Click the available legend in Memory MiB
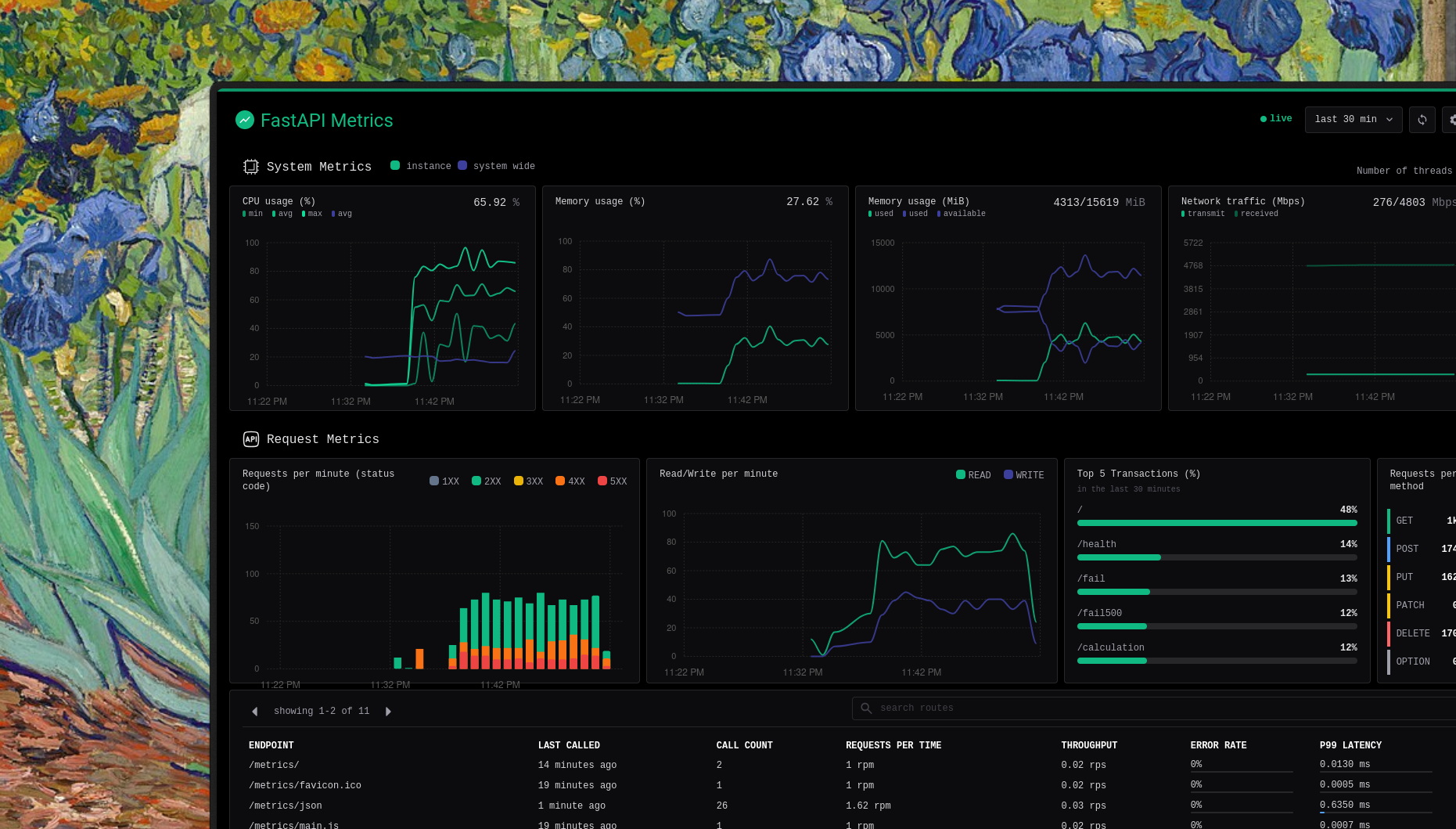 click(962, 214)
